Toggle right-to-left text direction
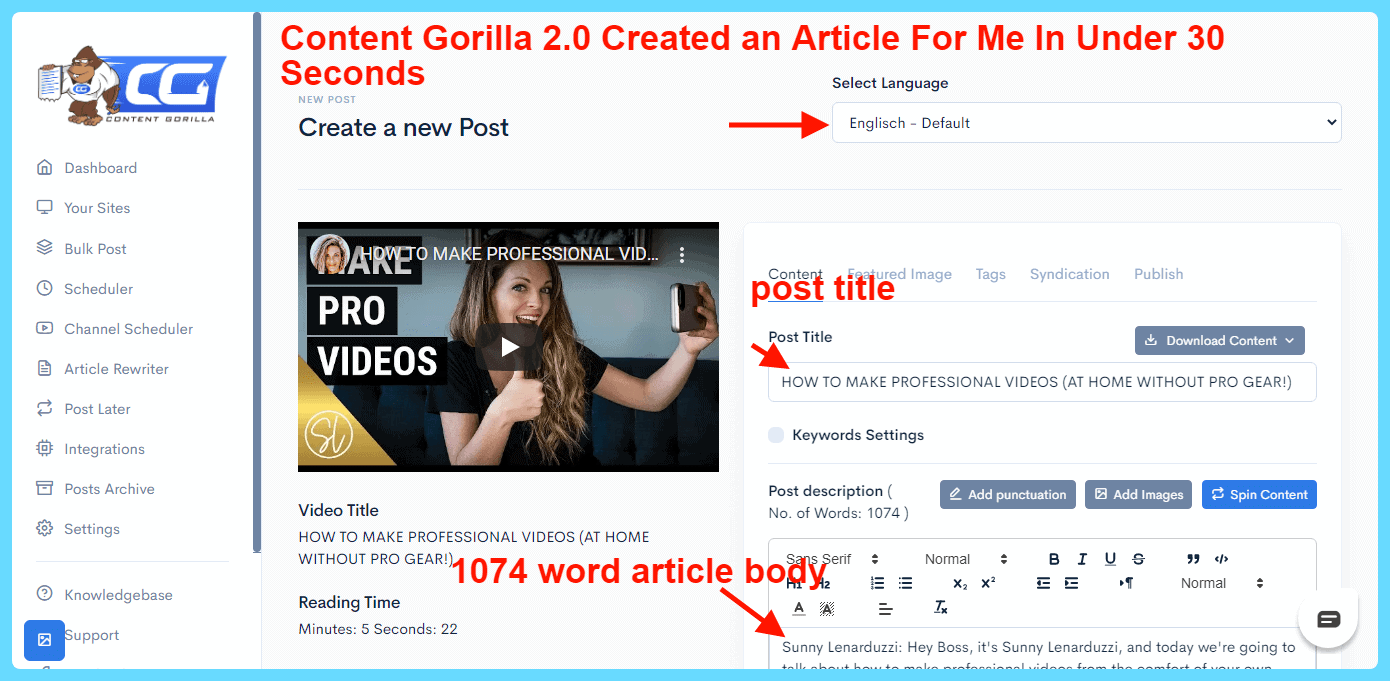The image size is (1390, 681). (x=1126, y=583)
